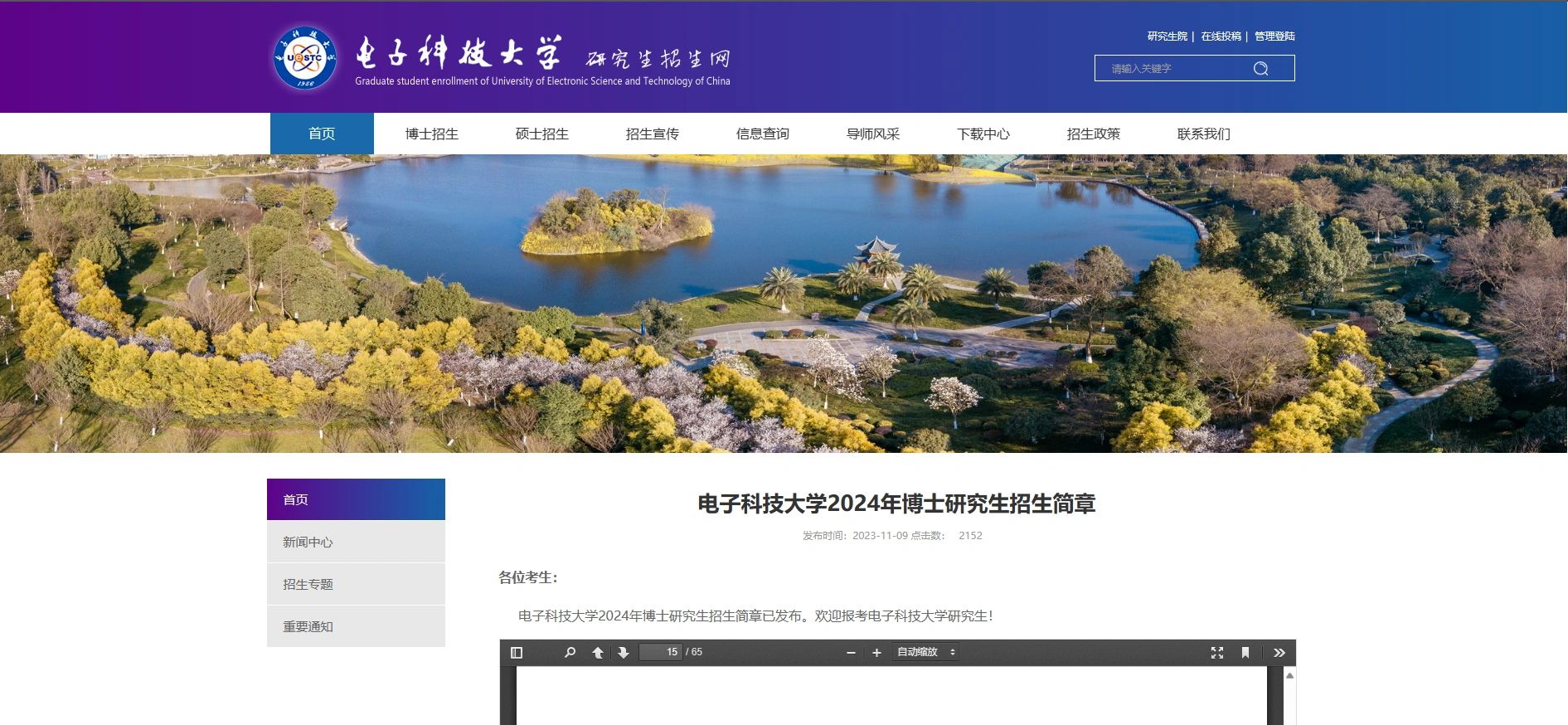1568x725 pixels.
Task: Toggle the PDF viewer sidebar
Action: 517,653
